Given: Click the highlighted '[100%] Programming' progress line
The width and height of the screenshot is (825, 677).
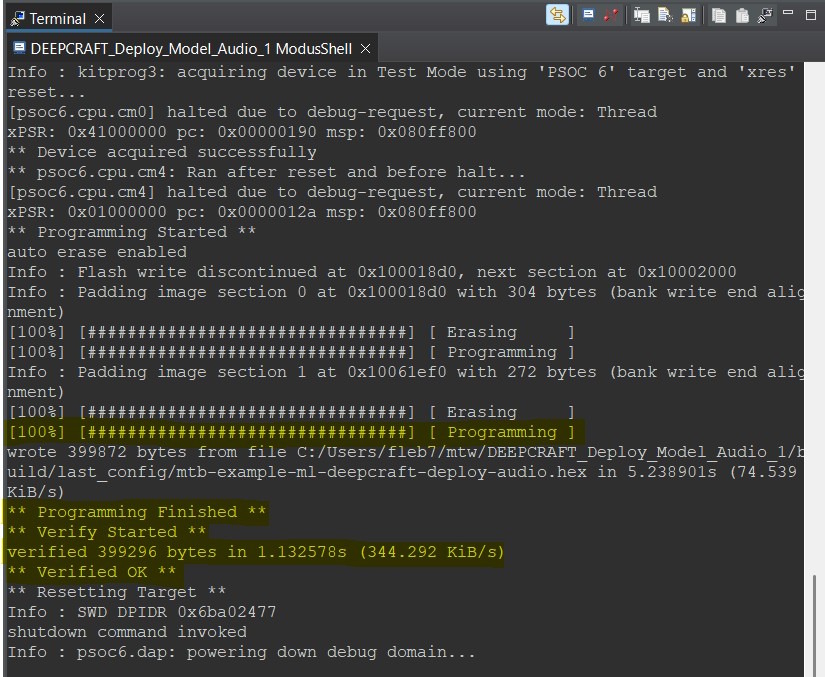Looking at the screenshot, I should pos(291,432).
